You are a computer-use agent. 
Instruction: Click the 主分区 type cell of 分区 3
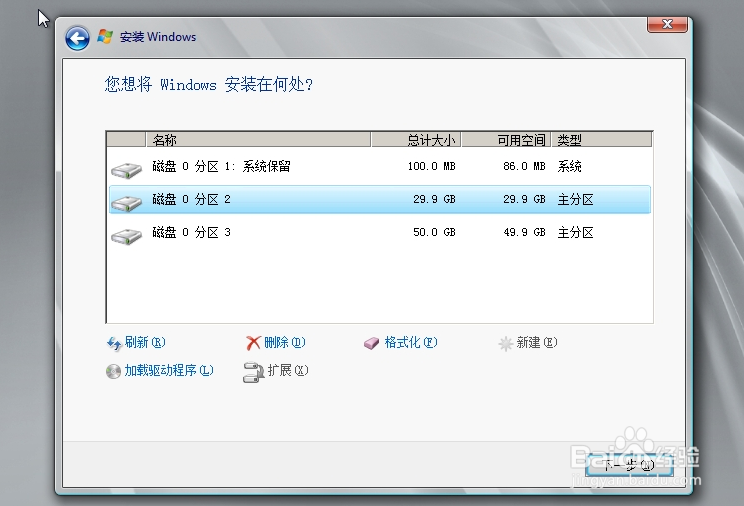[576, 233]
